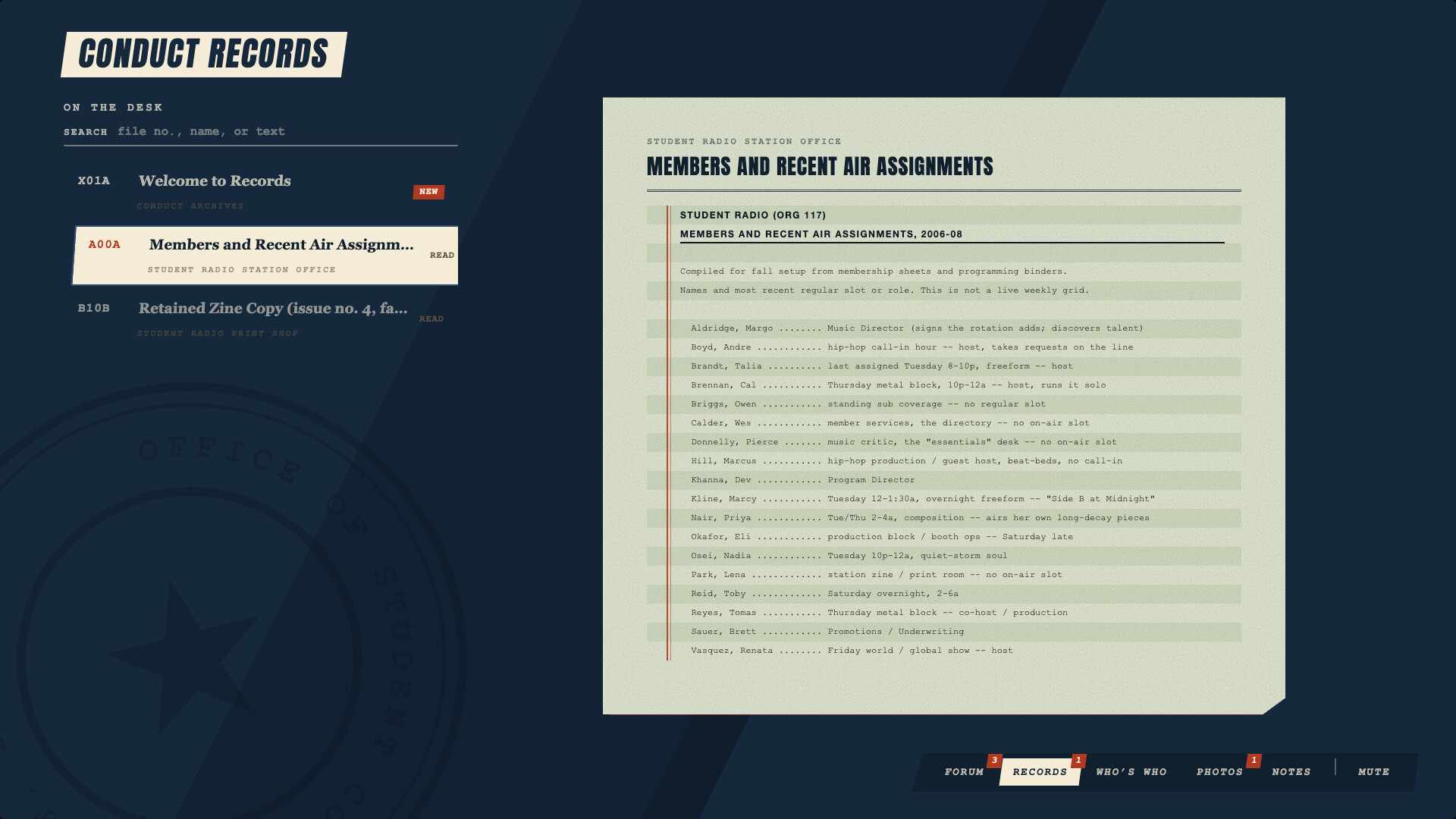Viewport: 1456px width, 819px height.
Task: Click the Photos notification badge 1
Action: point(1254,761)
